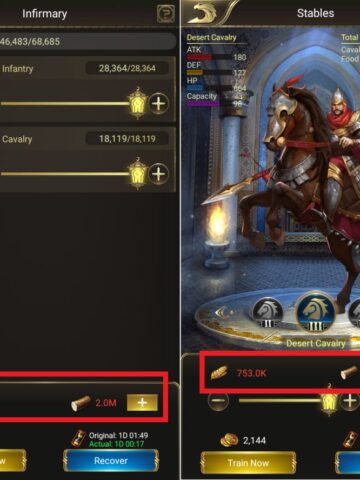This screenshot has height=480, width=360.
Task: Click the wood log icon showing 2.0M
Action: pyautogui.click(x=81, y=403)
